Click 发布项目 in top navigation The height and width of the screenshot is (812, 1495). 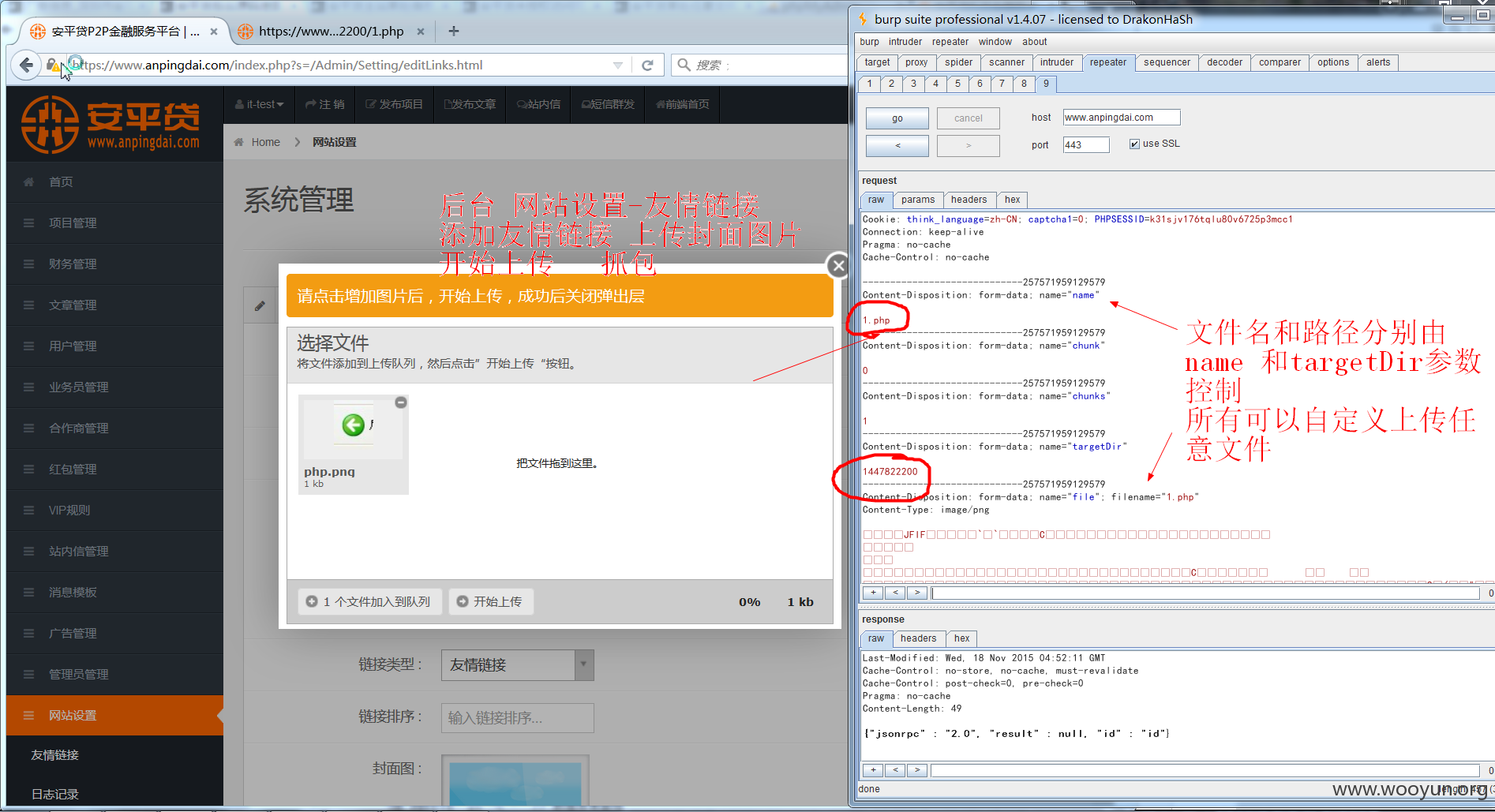(394, 104)
